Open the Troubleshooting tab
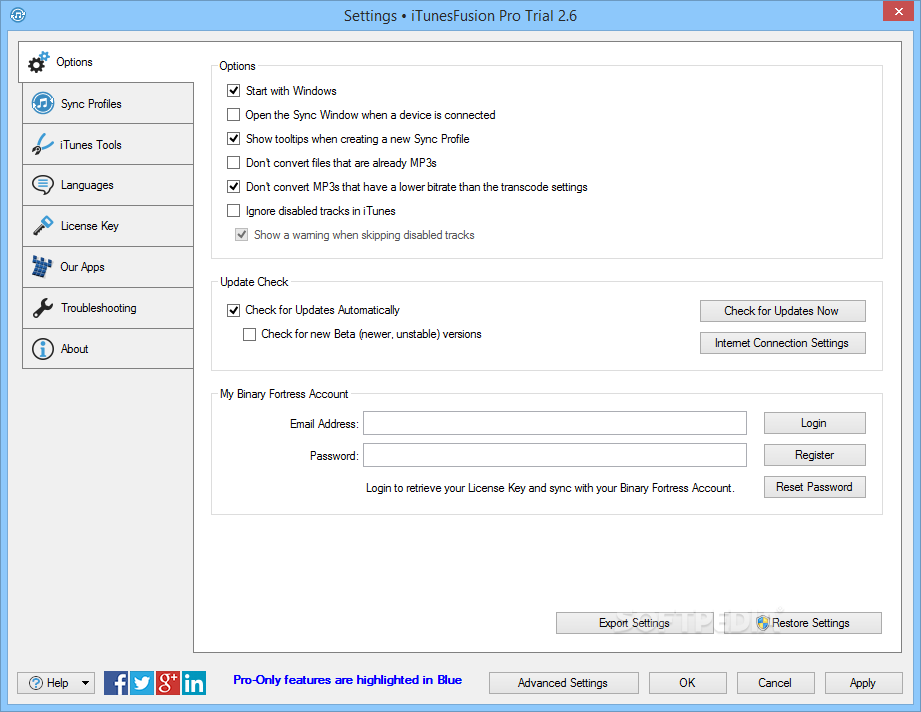This screenshot has width=921, height=712. [x=107, y=308]
